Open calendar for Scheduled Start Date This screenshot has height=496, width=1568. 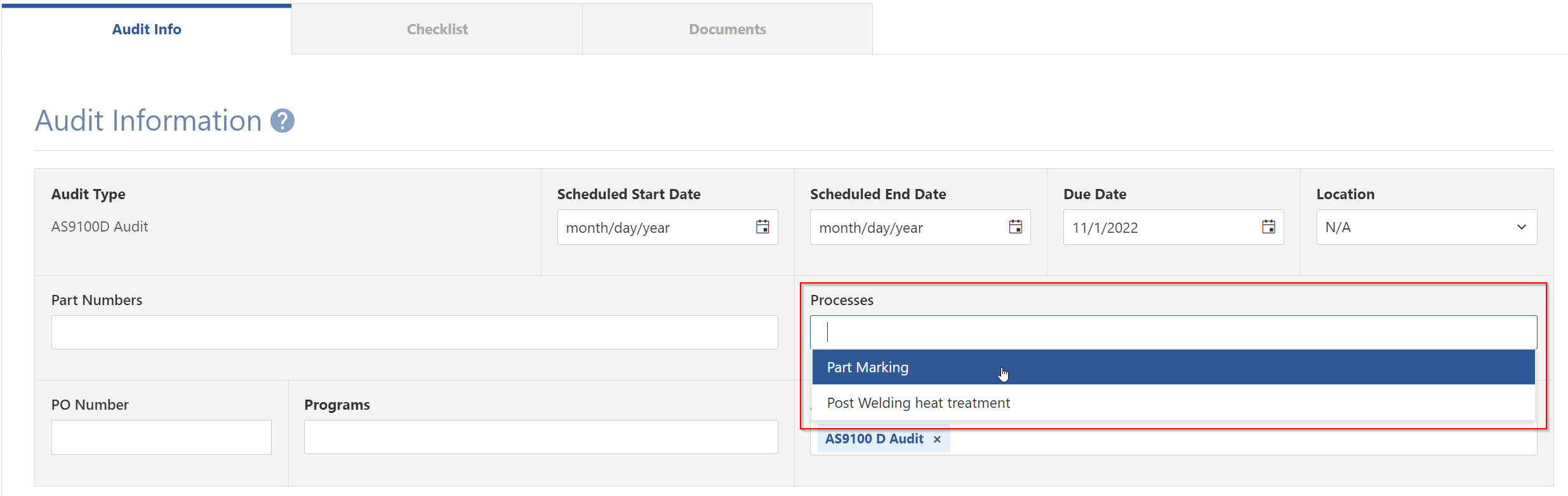762,227
